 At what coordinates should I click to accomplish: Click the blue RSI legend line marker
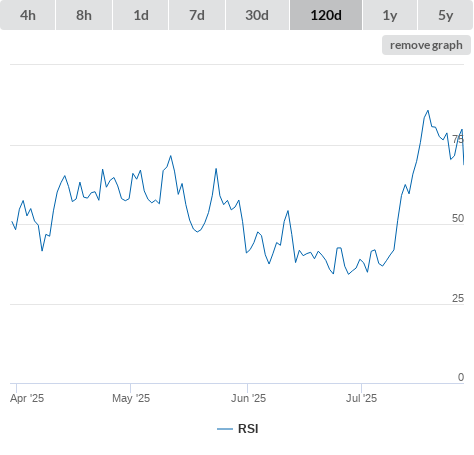click(x=225, y=429)
